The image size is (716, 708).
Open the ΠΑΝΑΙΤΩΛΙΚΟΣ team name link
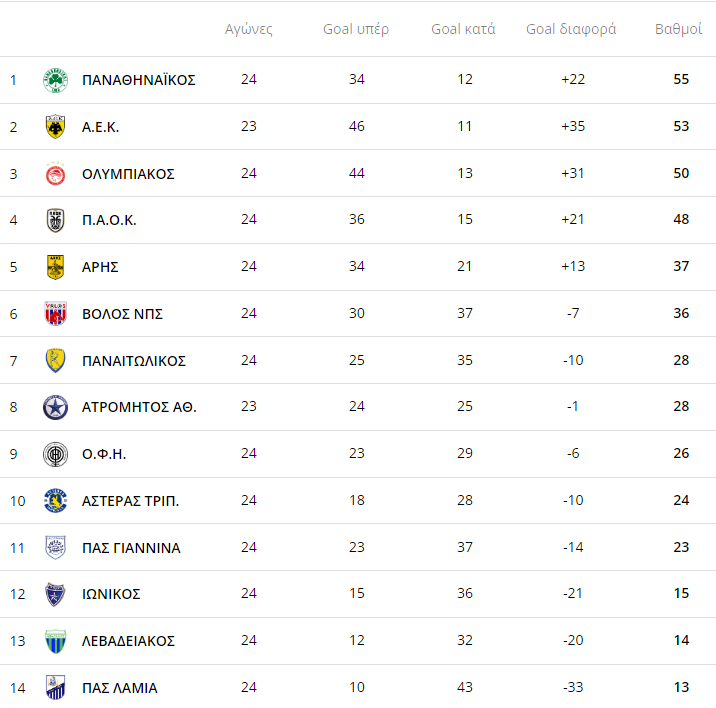coord(134,361)
